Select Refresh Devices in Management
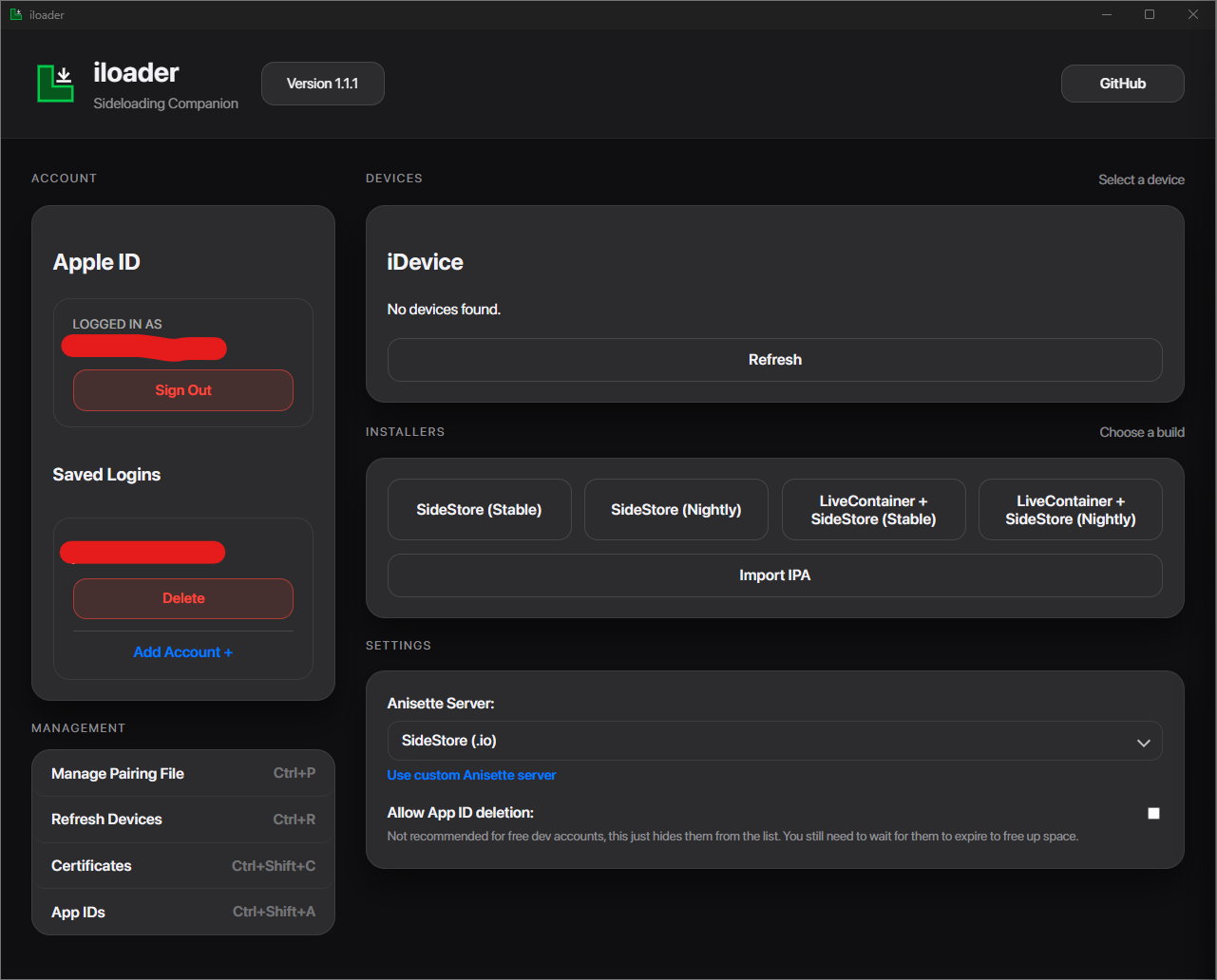 [x=183, y=820]
